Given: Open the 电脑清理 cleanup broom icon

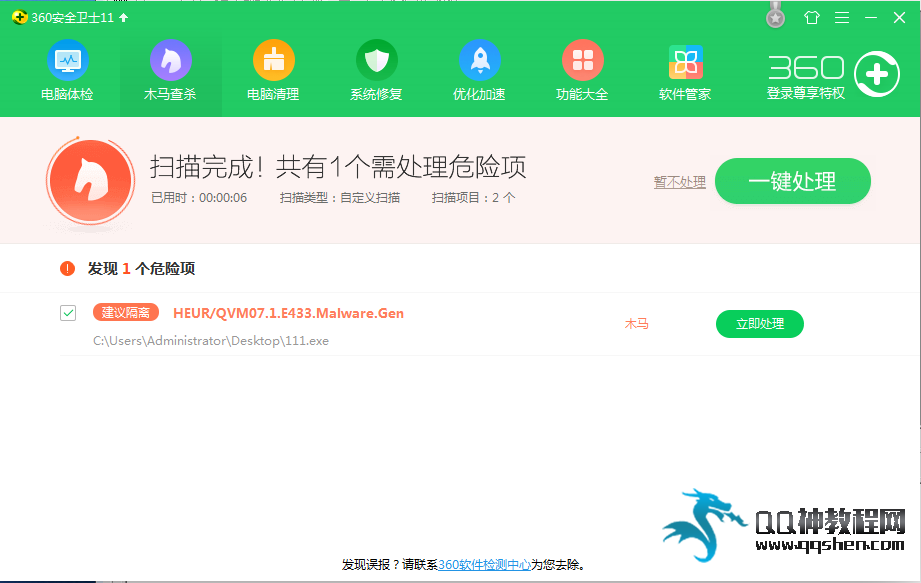Looking at the screenshot, I should click(x=274, y=60).
